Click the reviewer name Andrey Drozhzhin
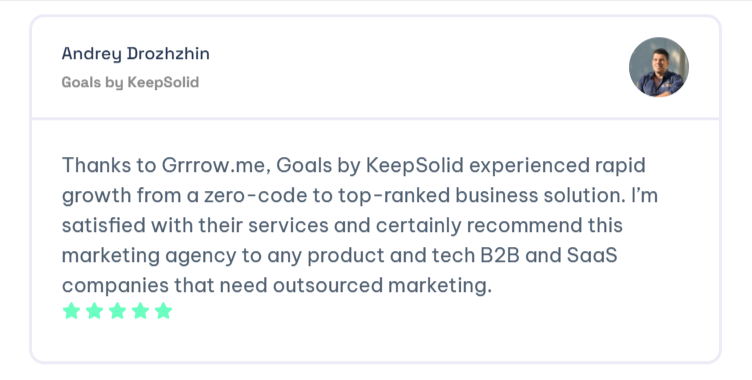This screenshot has width=752, height=380. click(x=136, y=54)
